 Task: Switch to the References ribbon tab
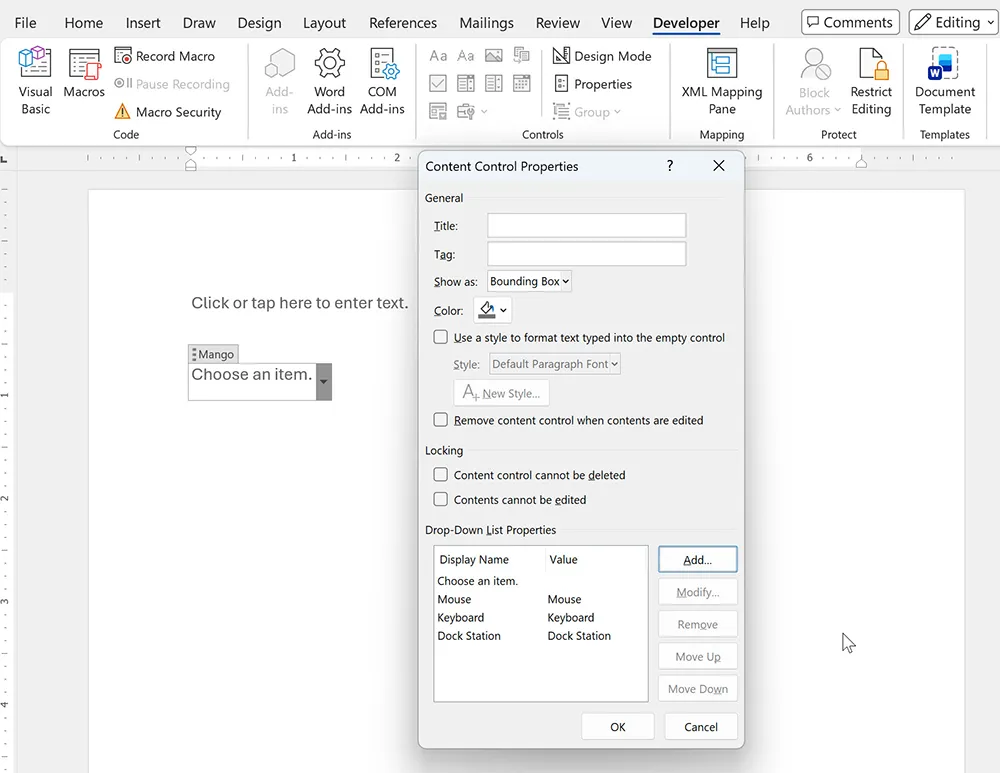click(403, 22)
